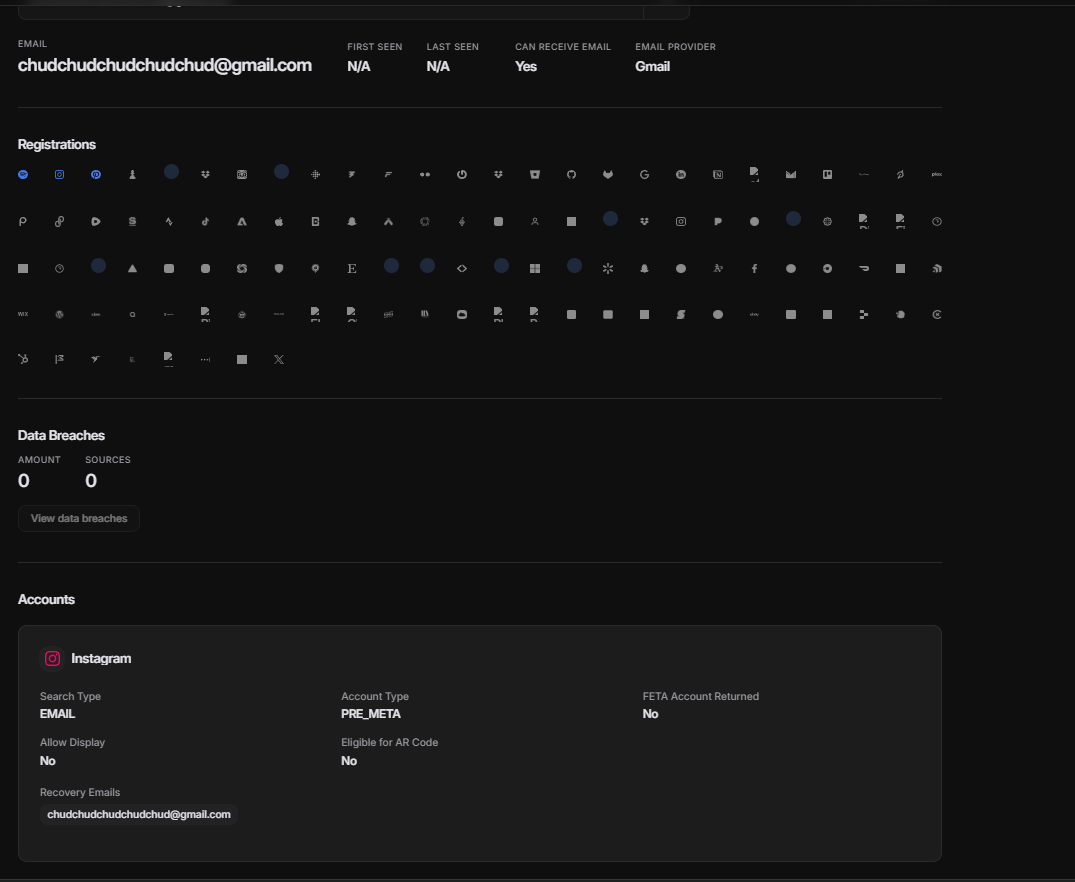Click the DoorDash swoosh registration icon

864,269
